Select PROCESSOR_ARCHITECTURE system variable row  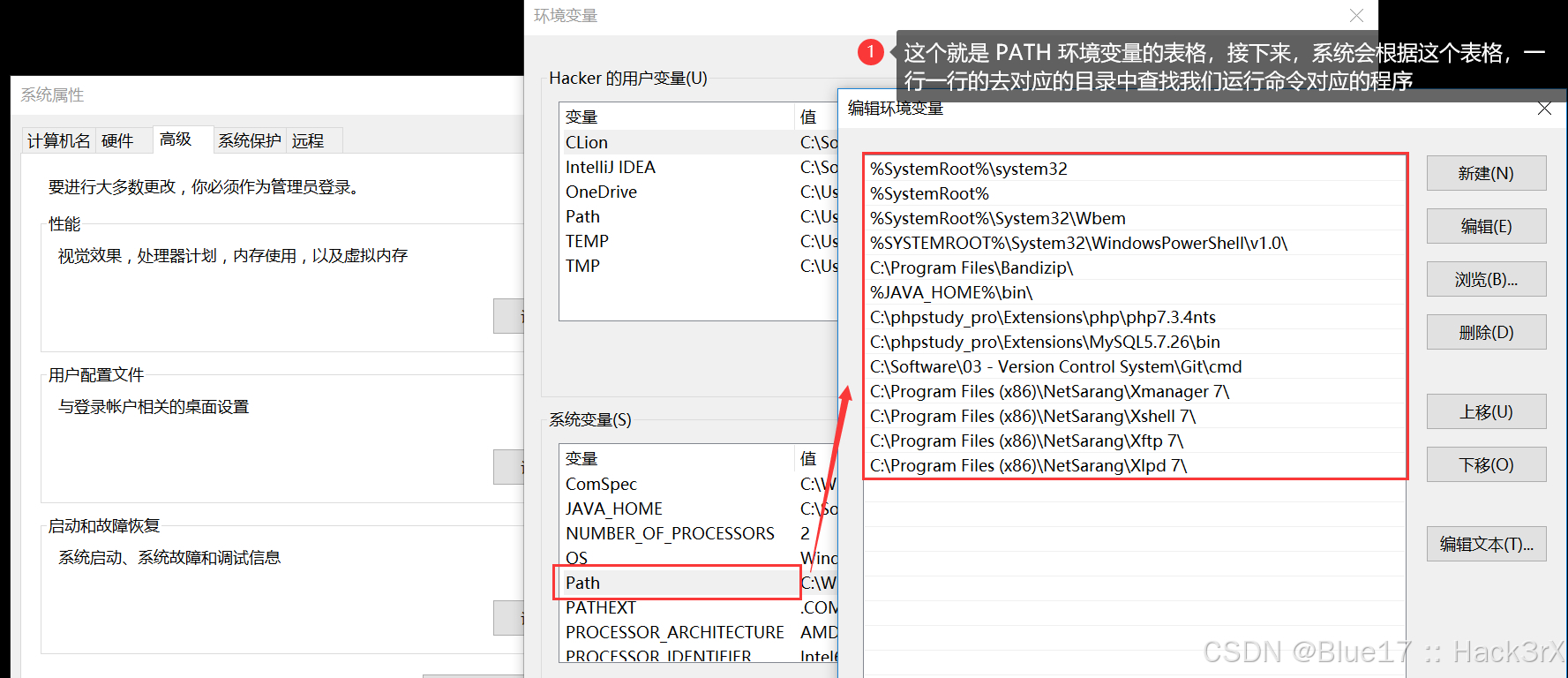(699, 632)
